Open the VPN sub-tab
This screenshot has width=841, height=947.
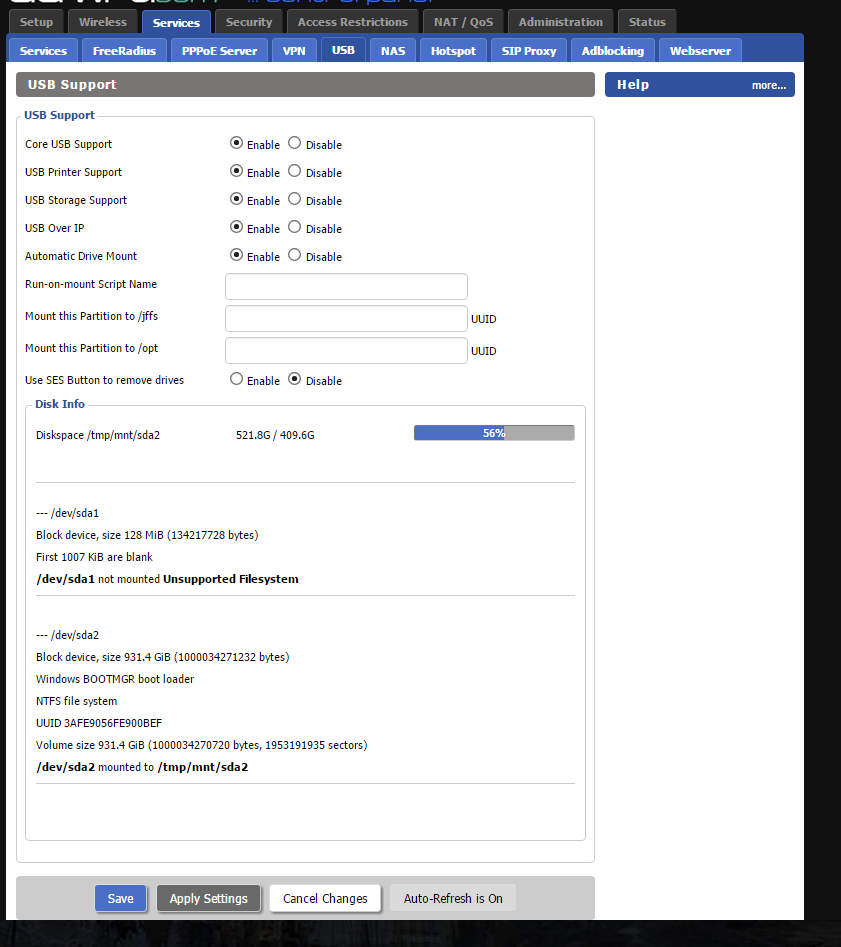294,51
